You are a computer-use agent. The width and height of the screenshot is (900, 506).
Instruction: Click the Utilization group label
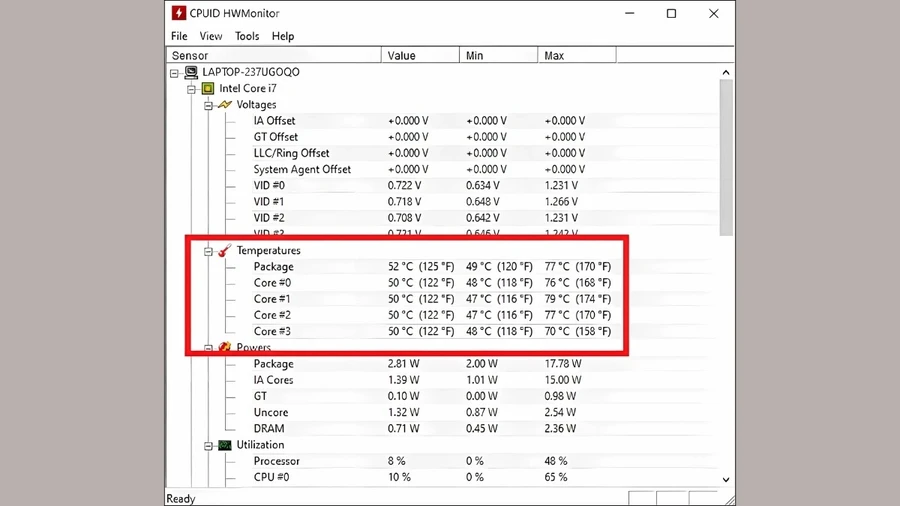(260, 445)
